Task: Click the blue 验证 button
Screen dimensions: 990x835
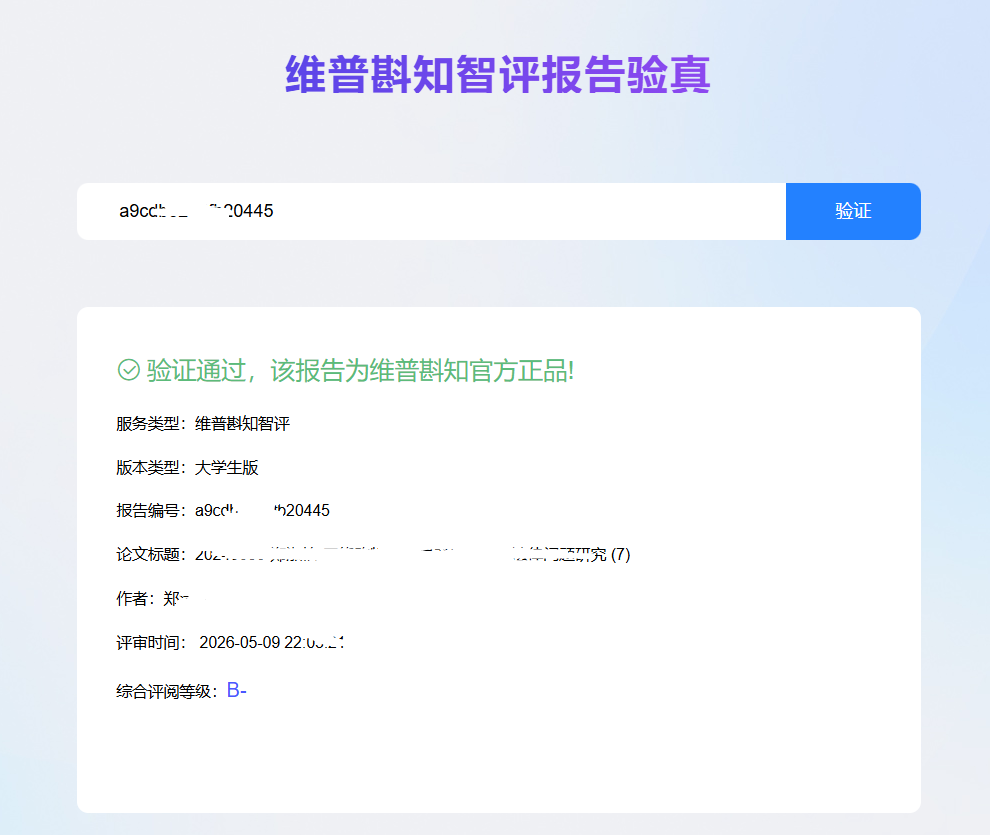Action: point(853,211)
